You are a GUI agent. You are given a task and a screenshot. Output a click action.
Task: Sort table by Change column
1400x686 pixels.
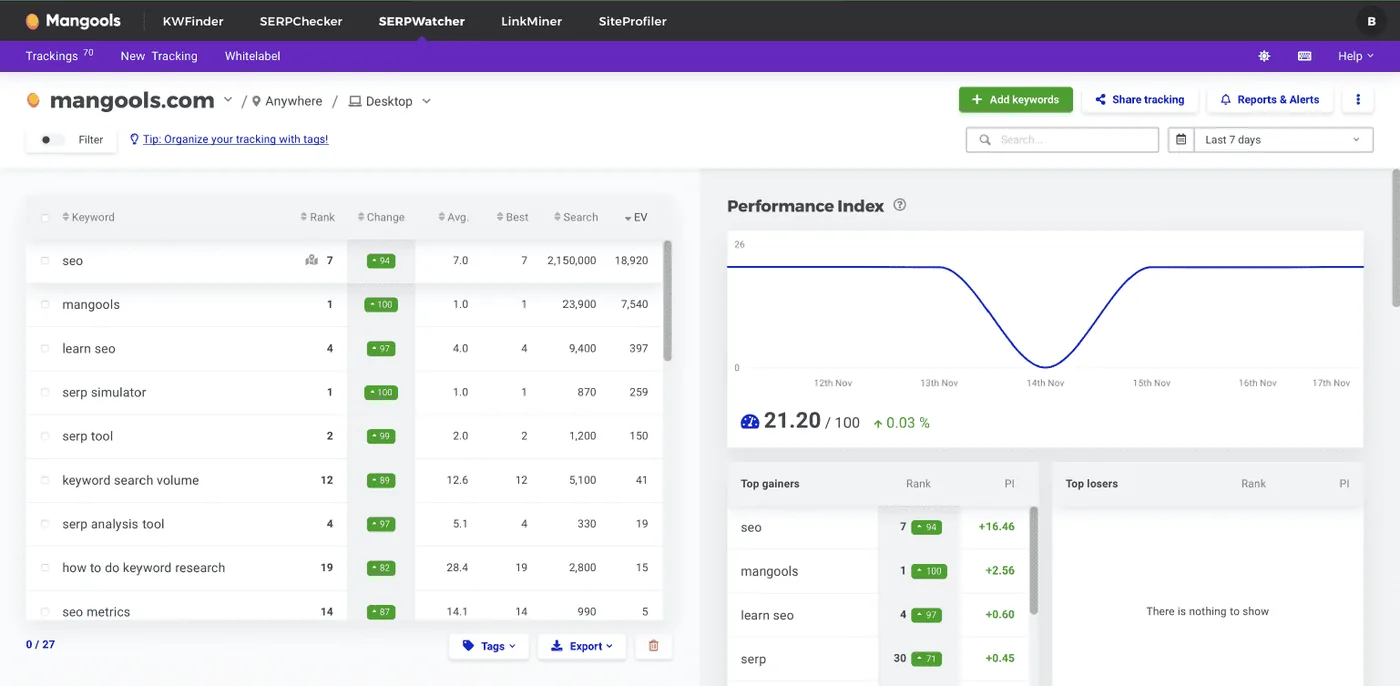(381, 217)
